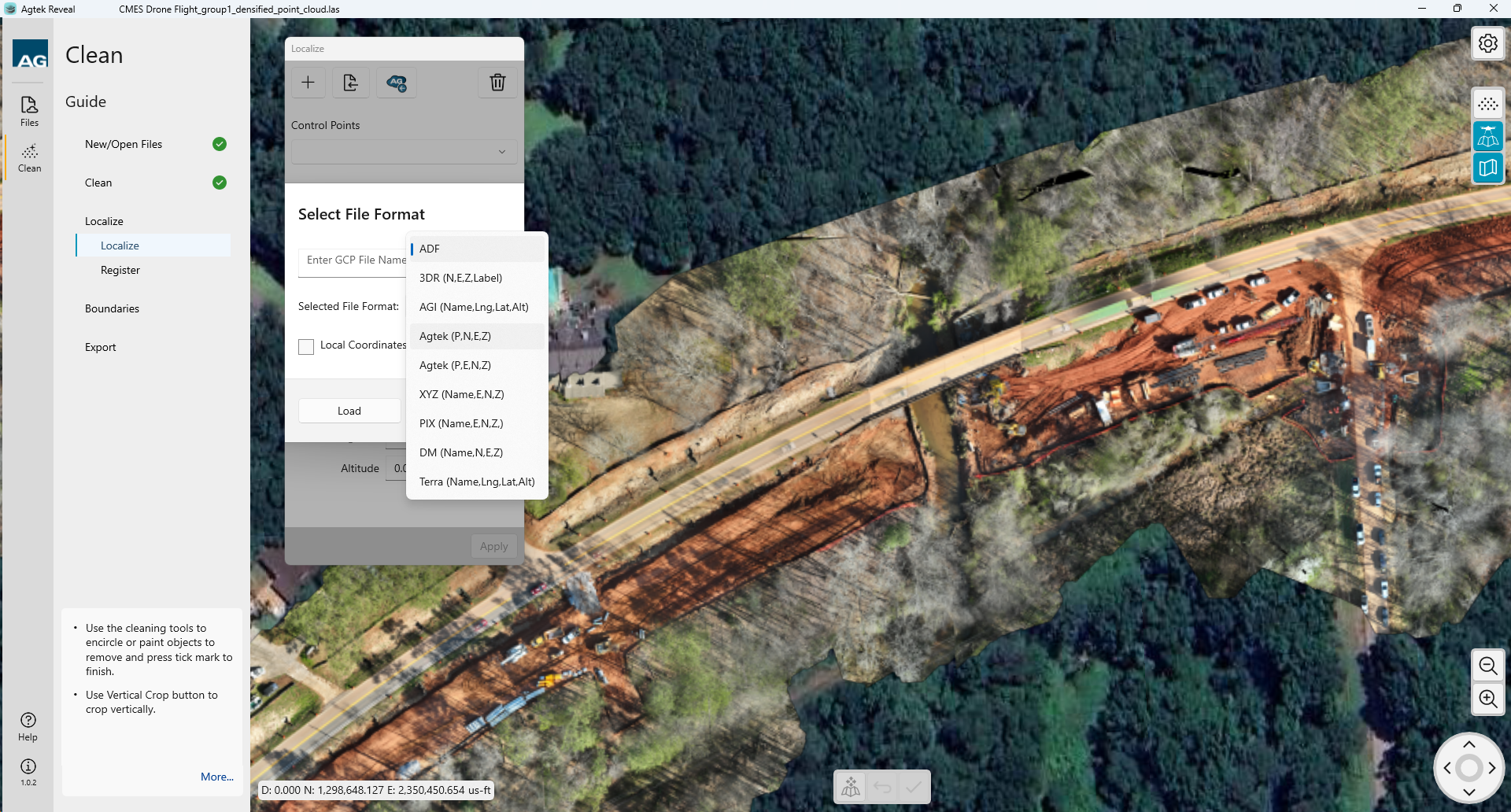
Task: Go to Boundaries guide step
Action: [x=112, y=308]
